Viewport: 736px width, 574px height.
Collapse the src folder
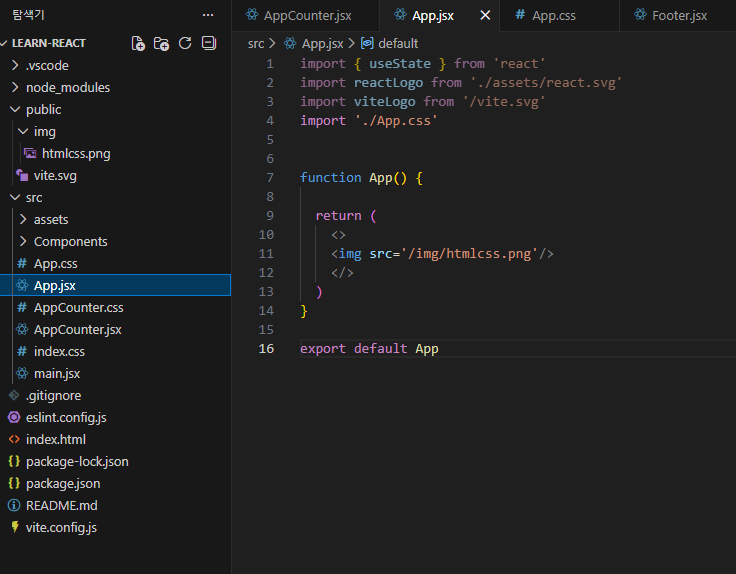point(34,197)
